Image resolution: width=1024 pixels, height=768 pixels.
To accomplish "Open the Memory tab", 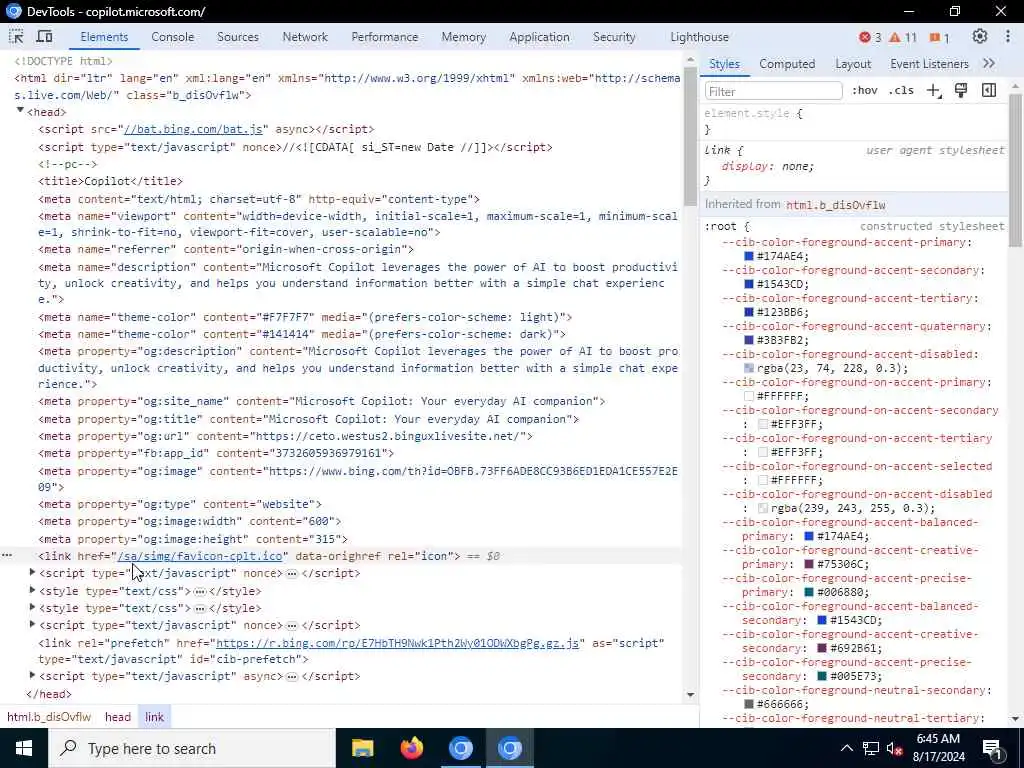I will coord(464,37).
